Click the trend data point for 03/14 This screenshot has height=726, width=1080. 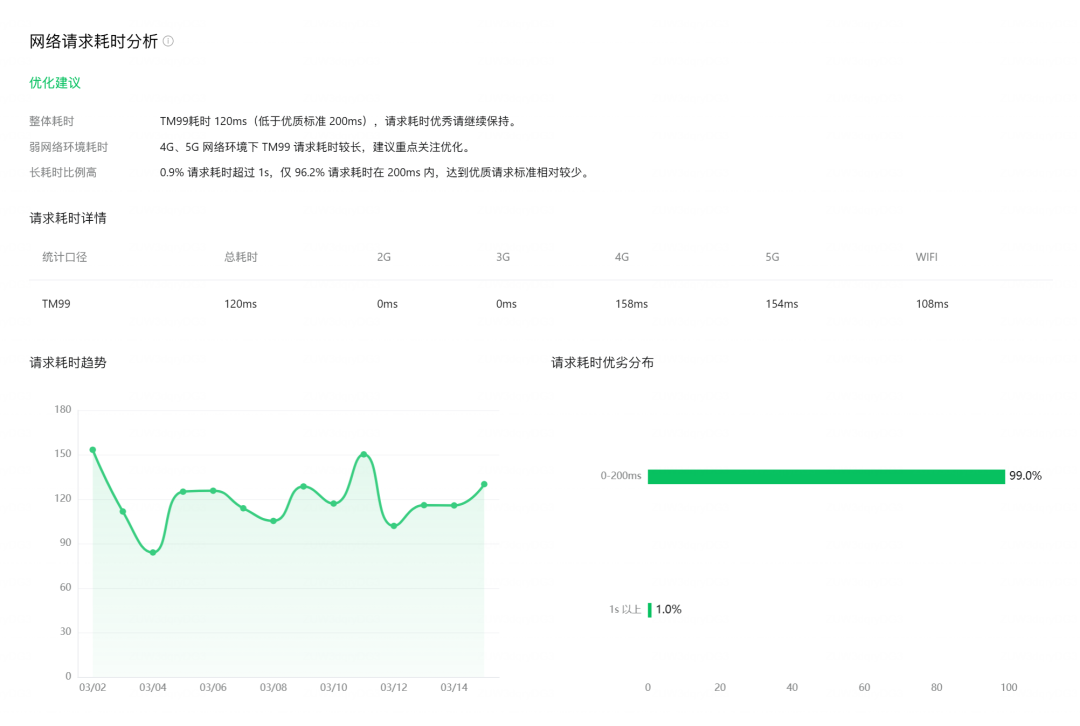point(454,506)
